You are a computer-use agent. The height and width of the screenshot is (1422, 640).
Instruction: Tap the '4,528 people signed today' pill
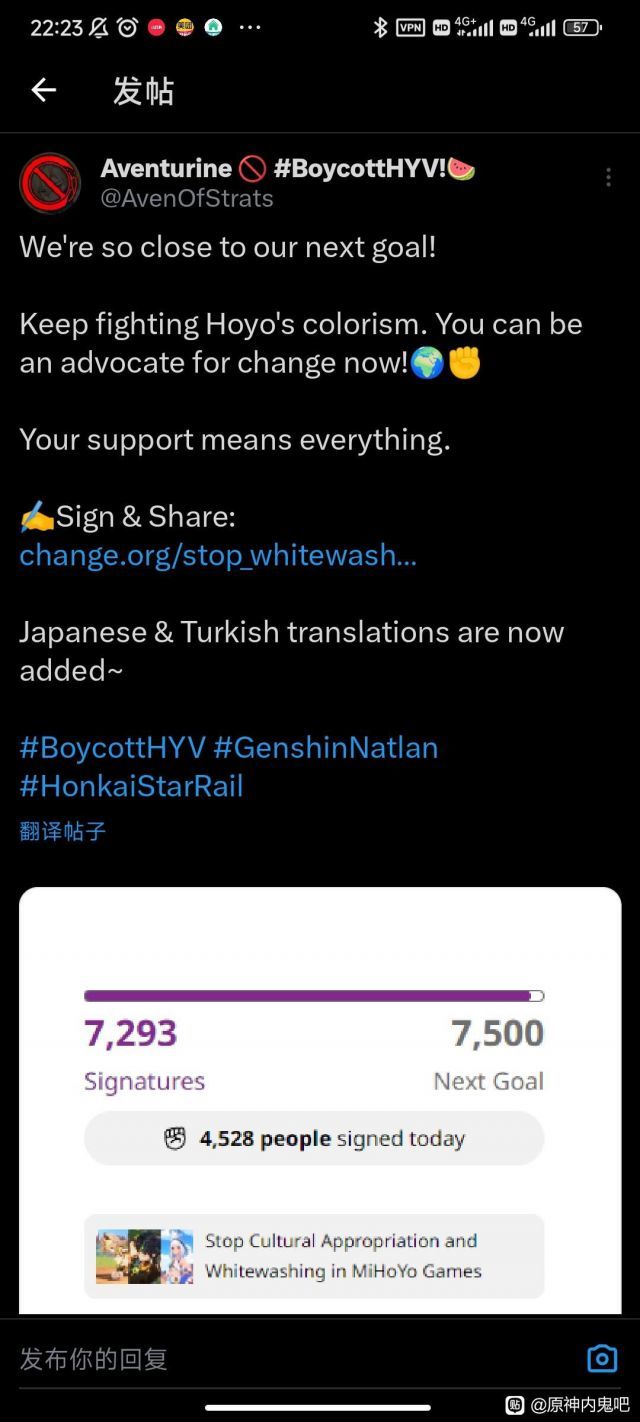coord(314,1138)
